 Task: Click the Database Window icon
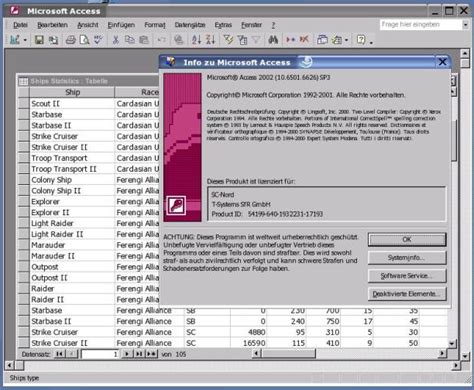[322, 40]
